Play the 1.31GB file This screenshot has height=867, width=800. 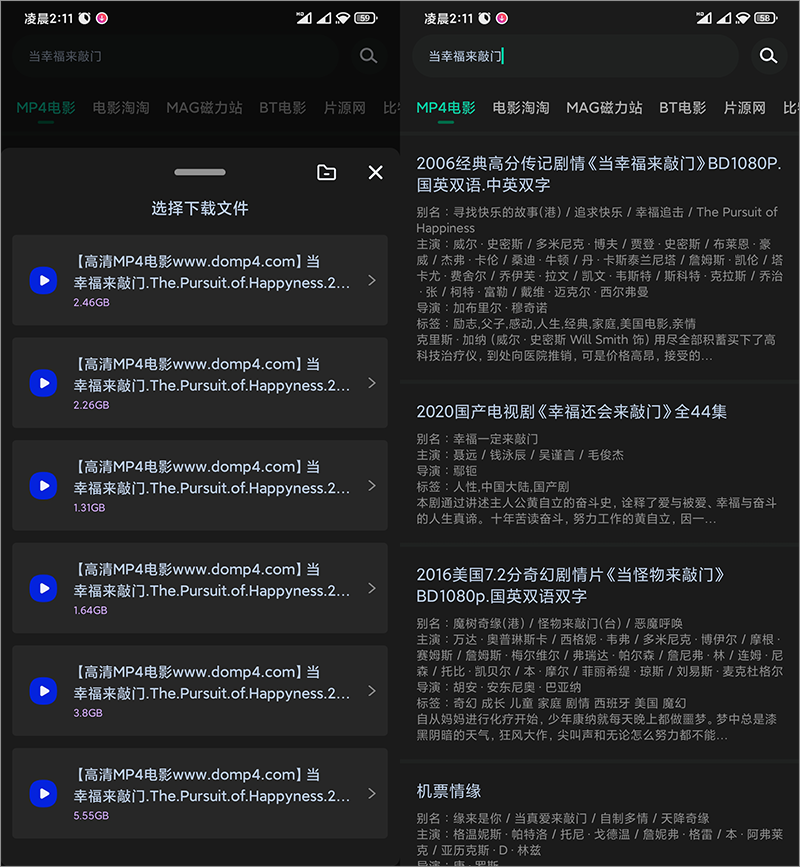43,485
